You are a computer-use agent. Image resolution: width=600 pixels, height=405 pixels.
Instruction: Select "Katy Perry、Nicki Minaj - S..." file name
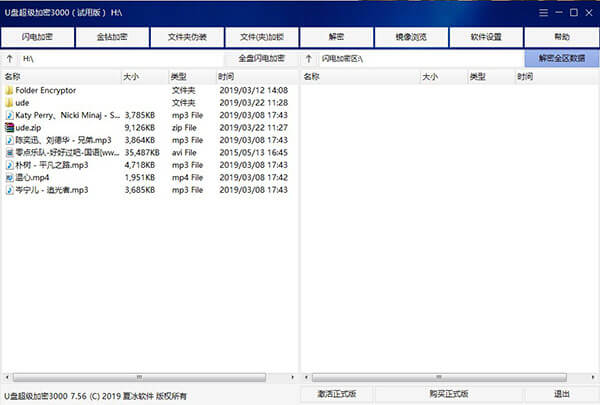[68, 115]
